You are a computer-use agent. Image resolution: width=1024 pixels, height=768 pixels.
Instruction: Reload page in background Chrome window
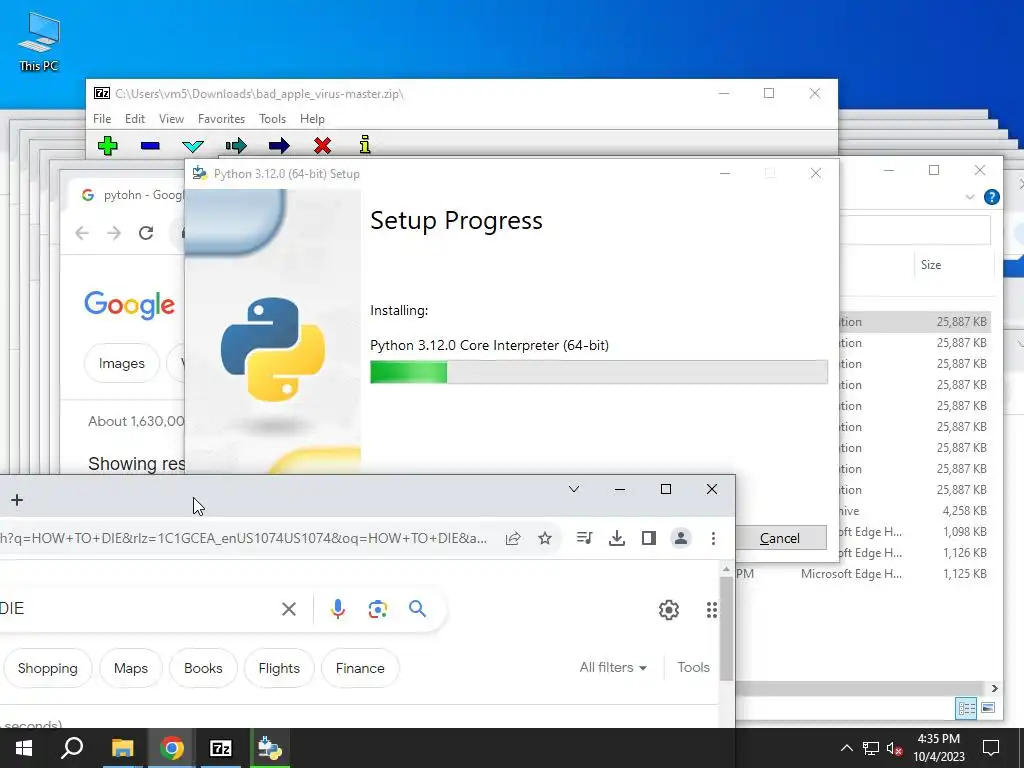146,233
